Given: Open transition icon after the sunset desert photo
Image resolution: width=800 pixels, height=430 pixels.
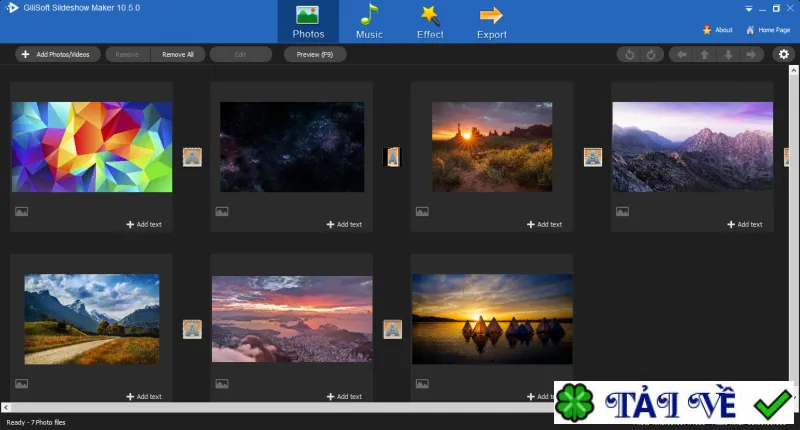Looking at the screenshot, I should point(593,157).
